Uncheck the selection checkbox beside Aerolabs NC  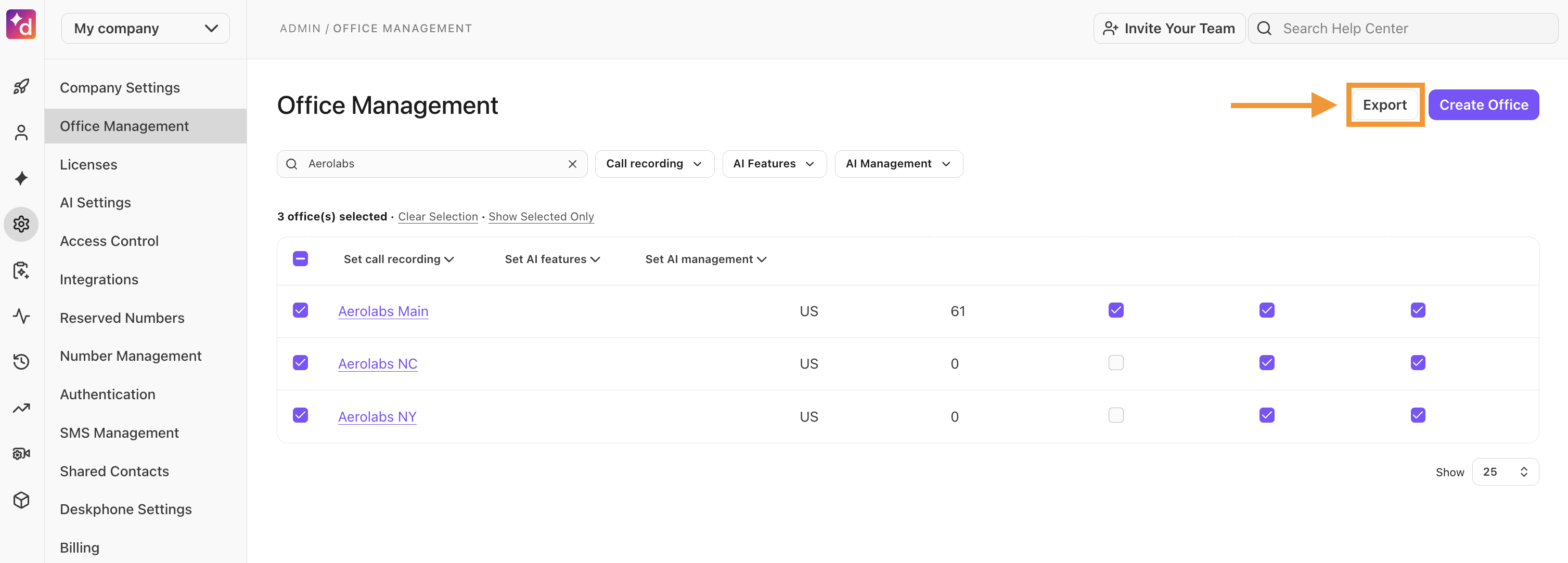point(300,363)
